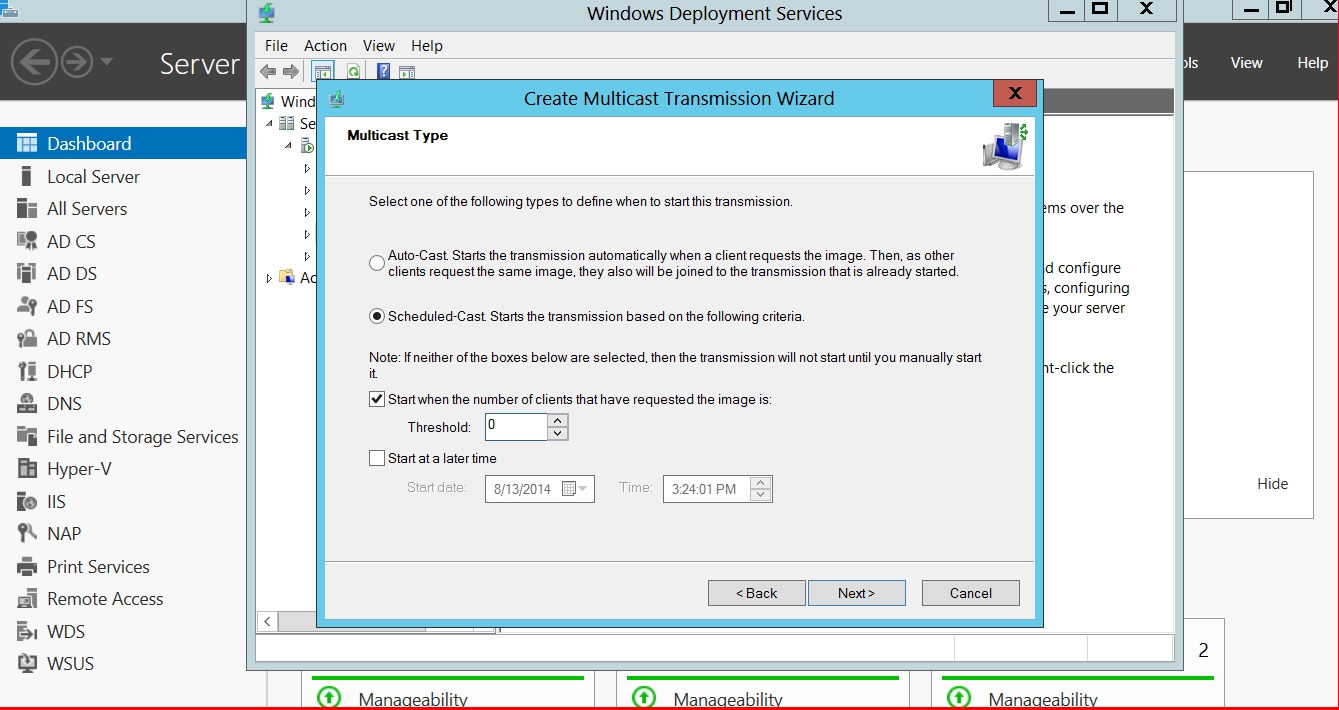Viewport: 1339px width, 710px height.
Task: Click the Next button in wizard
Action: point(856,593)
